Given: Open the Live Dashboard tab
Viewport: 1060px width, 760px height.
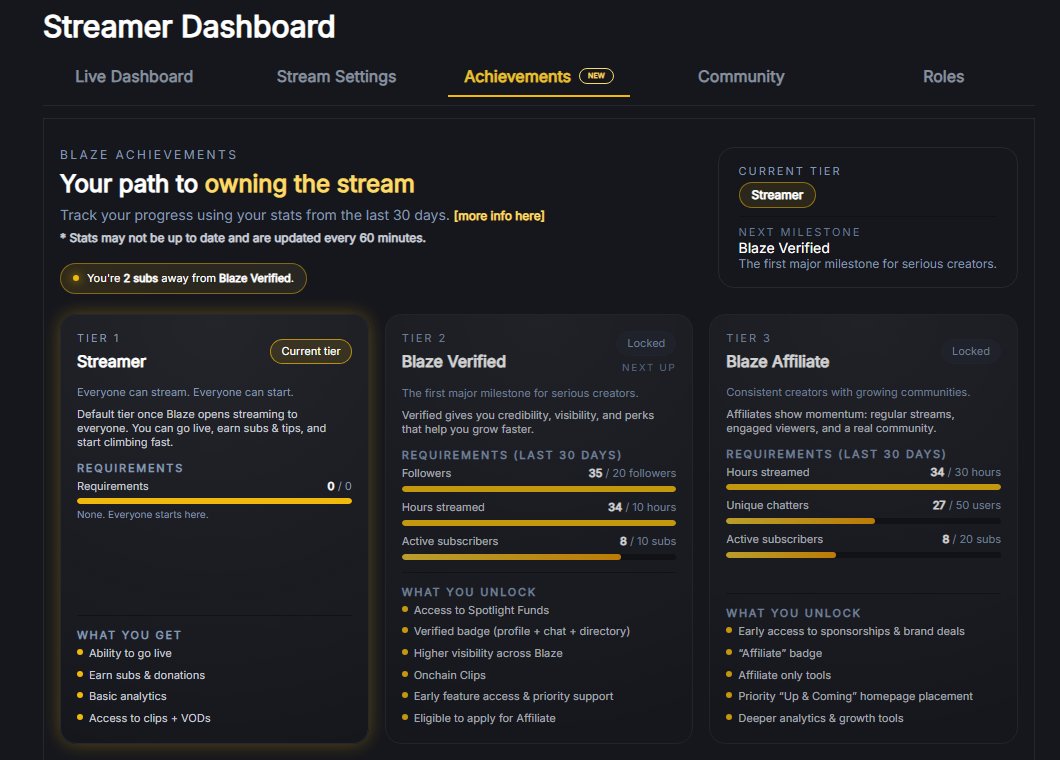Looking at the screenshot, I should point(134,76).
